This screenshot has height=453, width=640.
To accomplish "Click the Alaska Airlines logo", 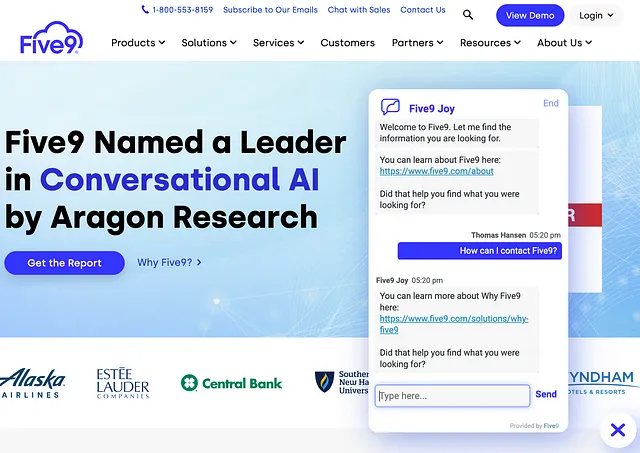I will pos(32,383).
